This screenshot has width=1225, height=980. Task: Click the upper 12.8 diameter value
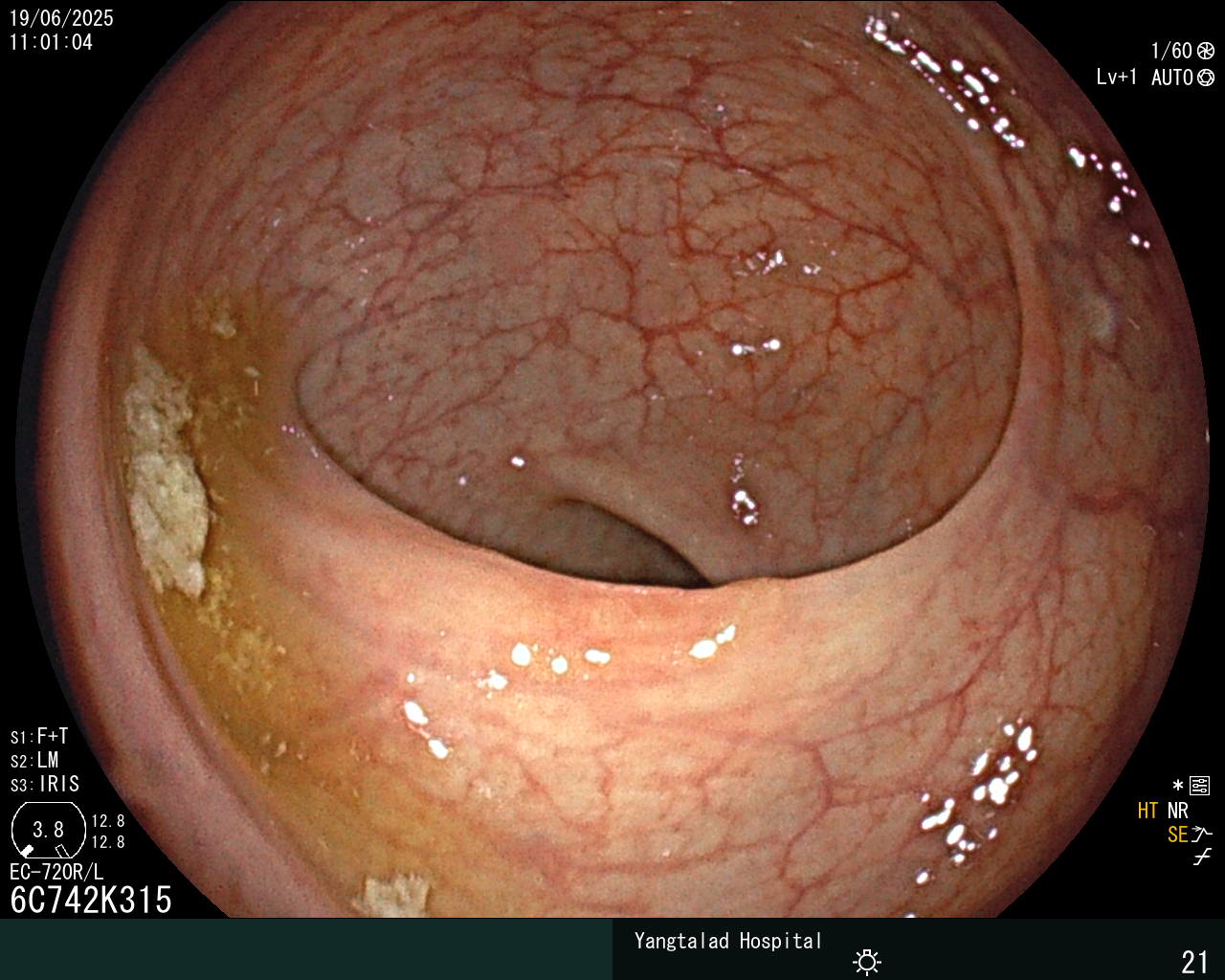click(x=108, y=821)
